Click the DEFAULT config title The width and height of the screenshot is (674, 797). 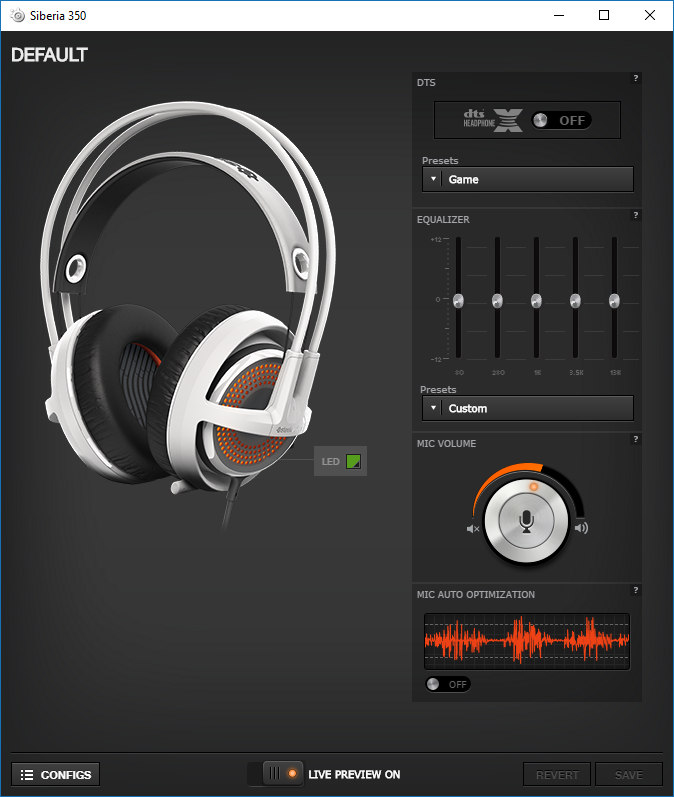(x=49, y=55)
